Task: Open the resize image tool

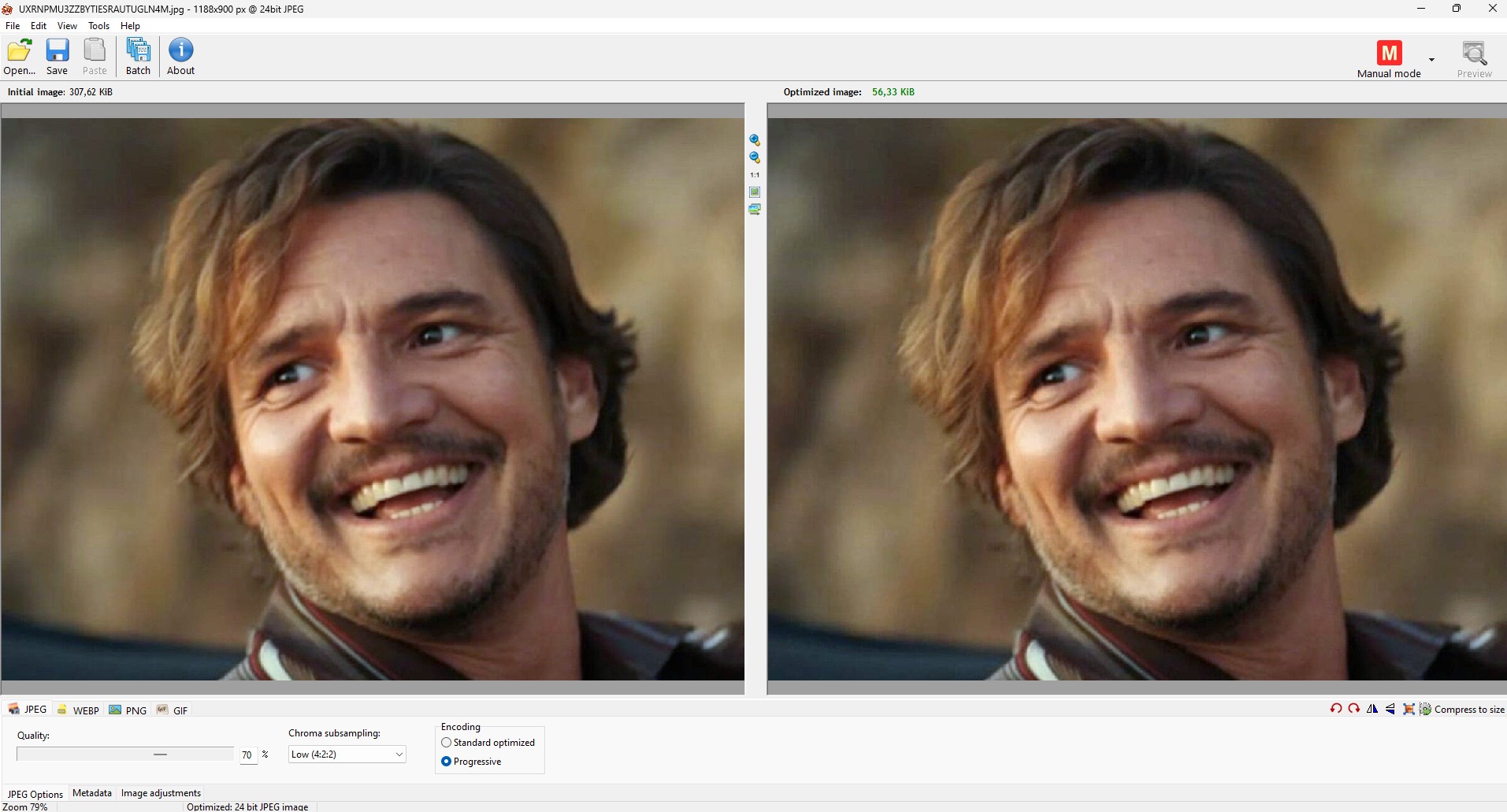Action: [1409, 709]
